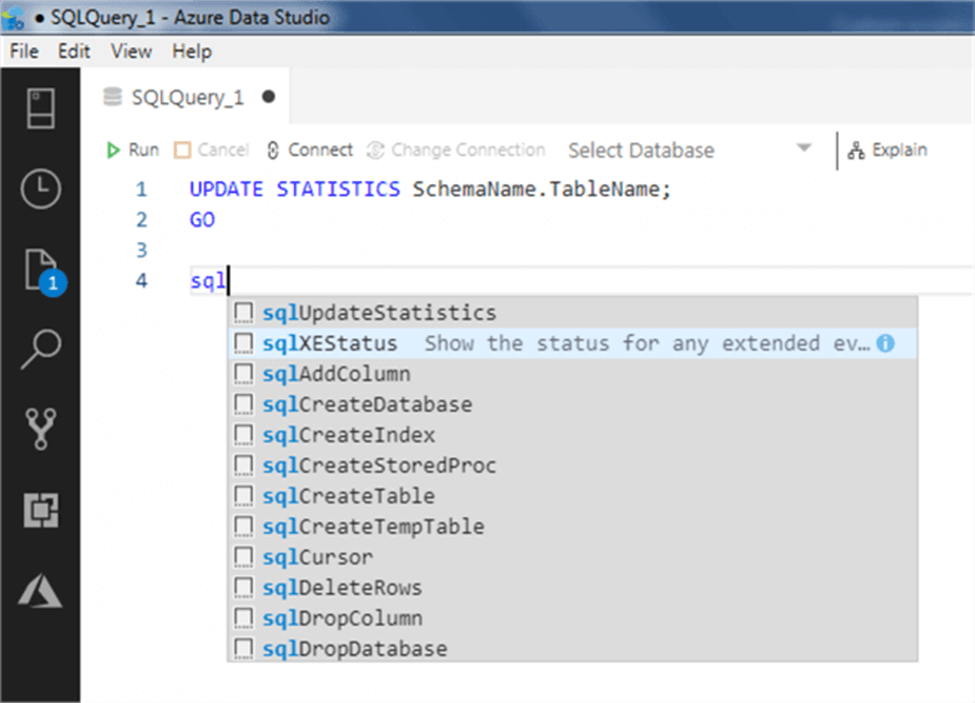Open the Task History clock icon
975x703 pixels.
pos(40,189)
